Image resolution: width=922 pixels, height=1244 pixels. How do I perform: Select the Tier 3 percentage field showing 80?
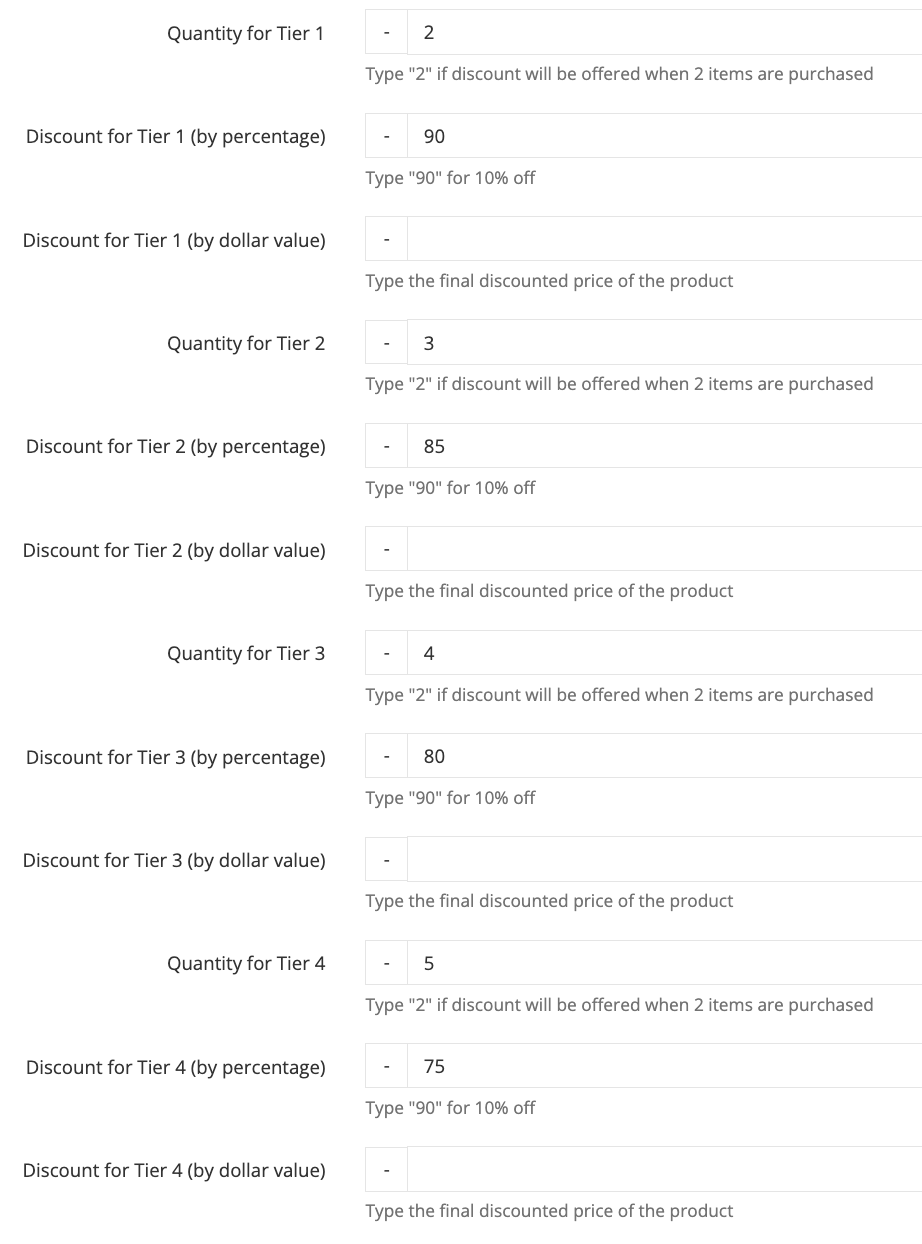point(664,756)
